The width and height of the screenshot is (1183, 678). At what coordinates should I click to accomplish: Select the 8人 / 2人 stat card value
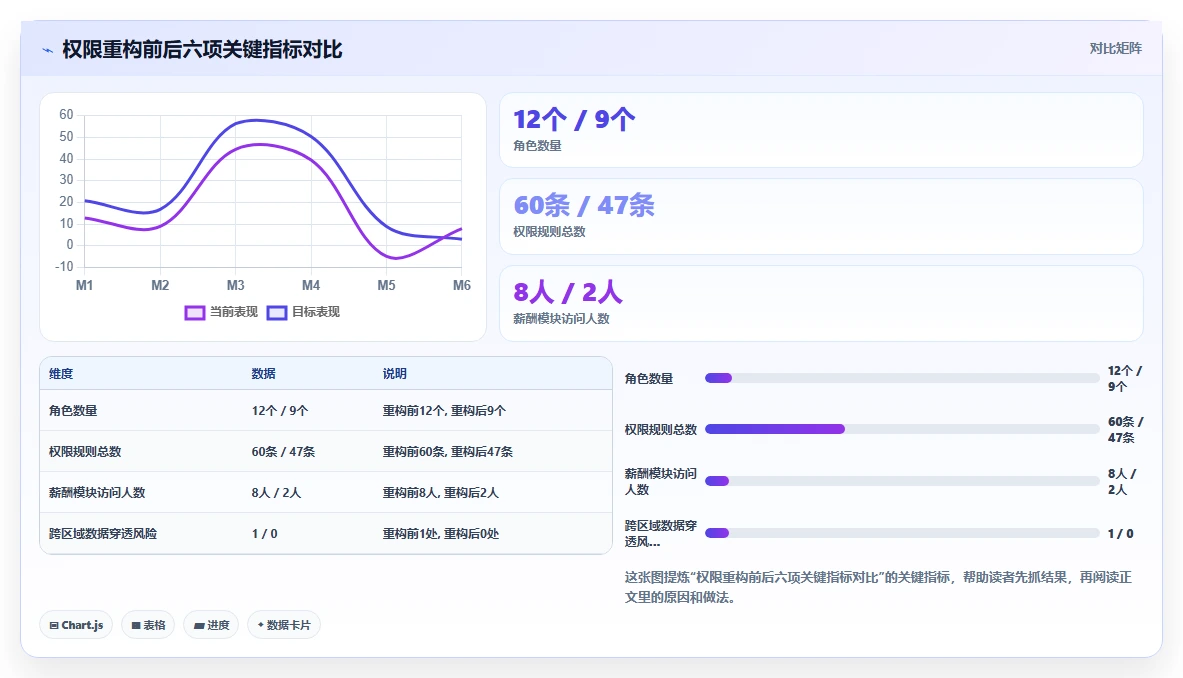click(567, 292)
